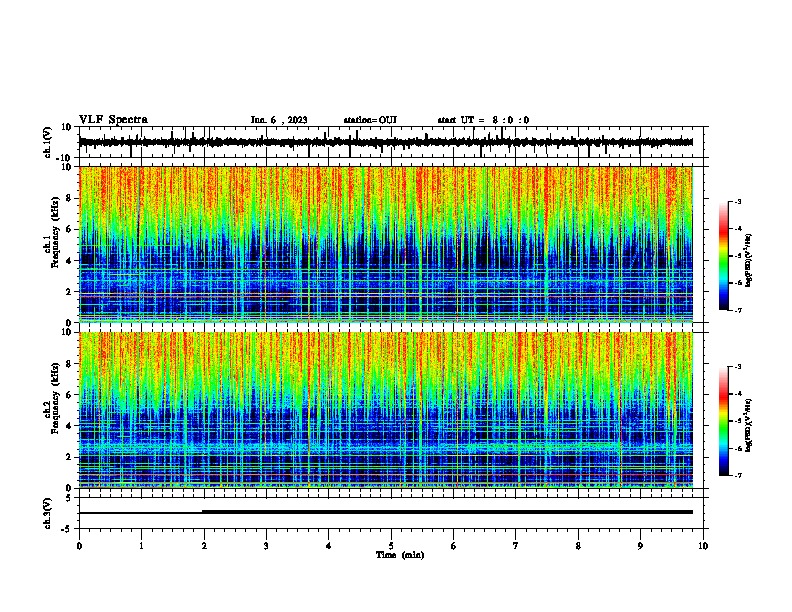792x612 pixels.
Task: Click the "-3" label on ch.1 color bar
Action: 737,201
